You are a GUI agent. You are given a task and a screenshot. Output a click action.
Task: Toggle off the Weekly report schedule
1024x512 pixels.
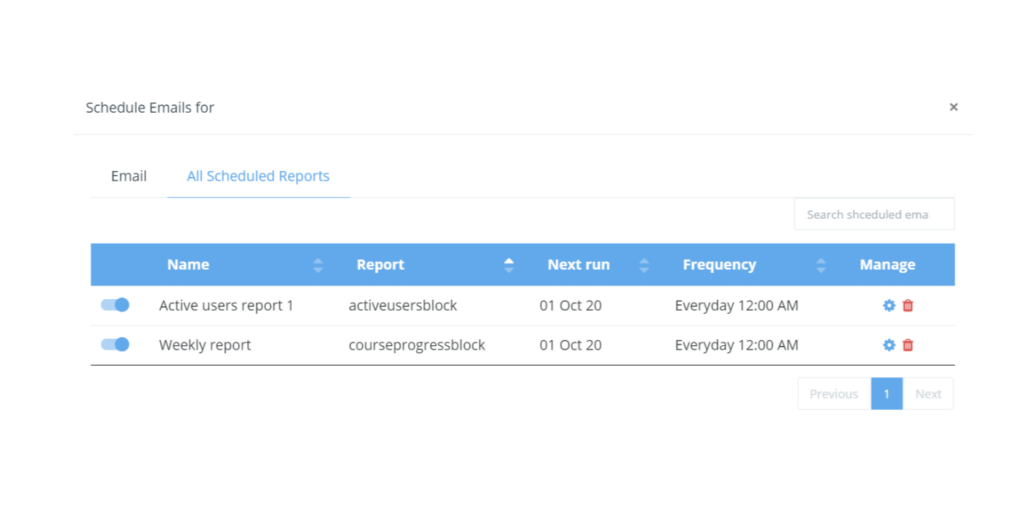coord(115,344)
